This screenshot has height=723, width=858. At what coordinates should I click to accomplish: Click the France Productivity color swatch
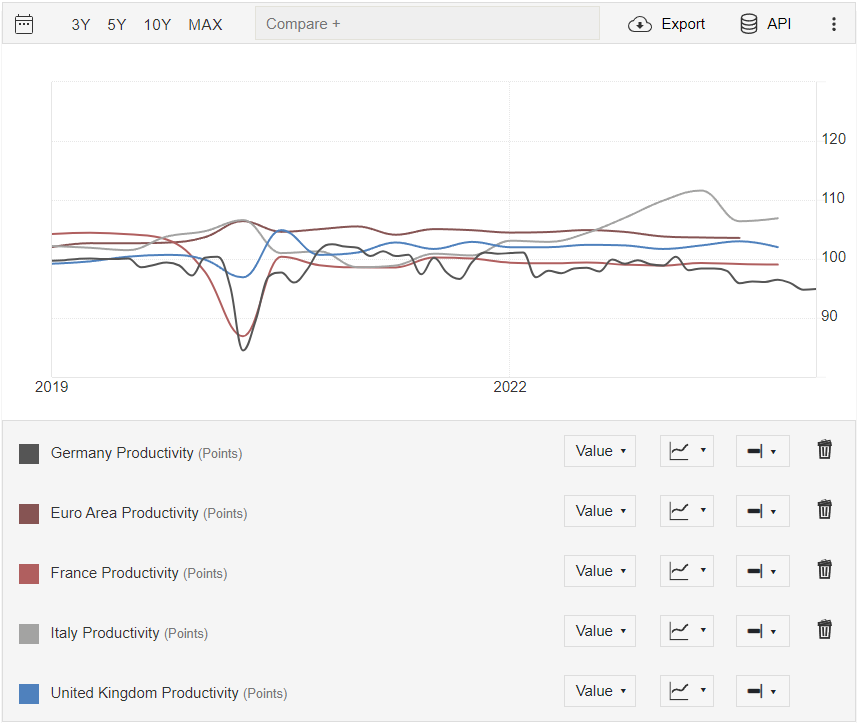[29, 574]
